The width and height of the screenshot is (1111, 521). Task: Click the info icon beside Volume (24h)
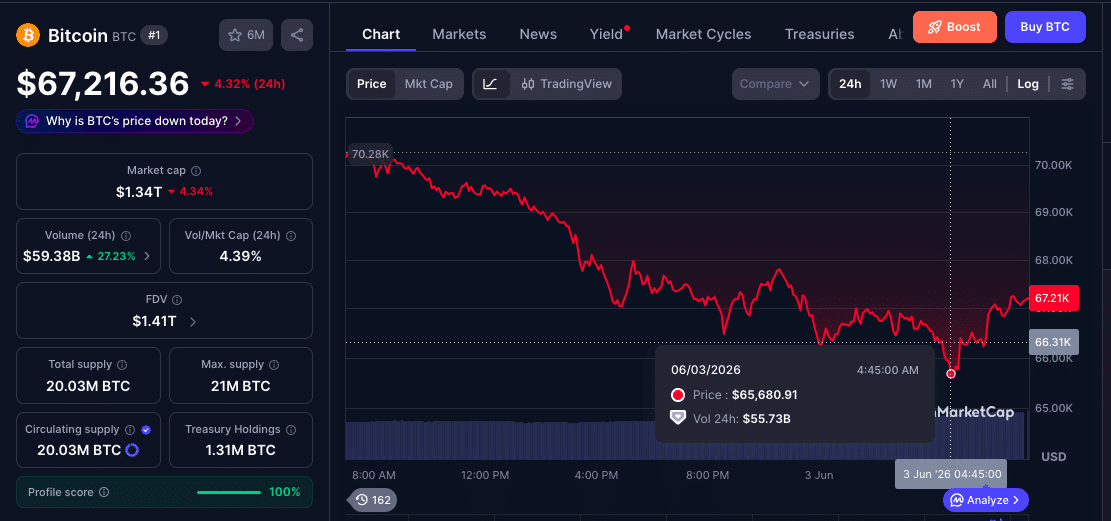pyautogui.click(x=126, y=235)
